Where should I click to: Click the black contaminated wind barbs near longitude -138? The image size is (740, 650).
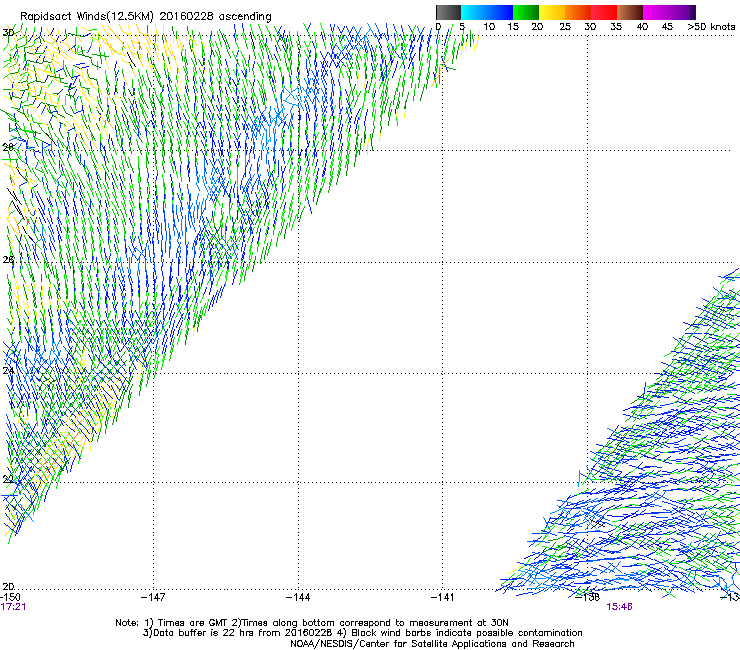596,523
